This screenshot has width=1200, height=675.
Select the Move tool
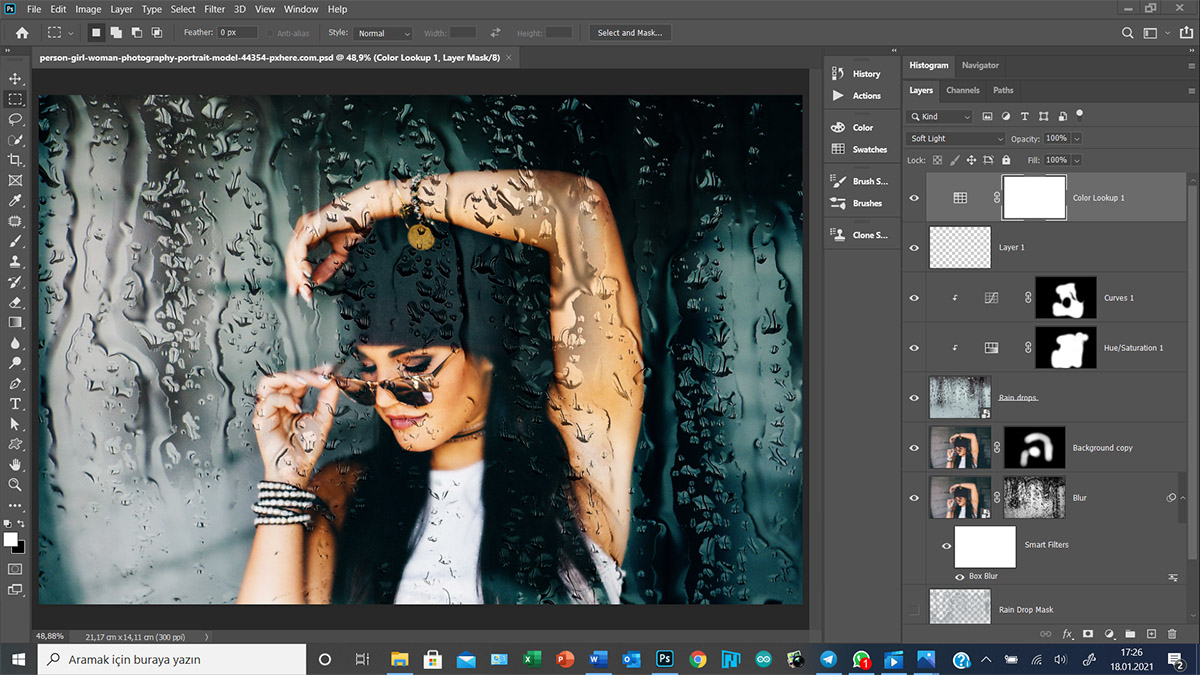coord(15,79)
